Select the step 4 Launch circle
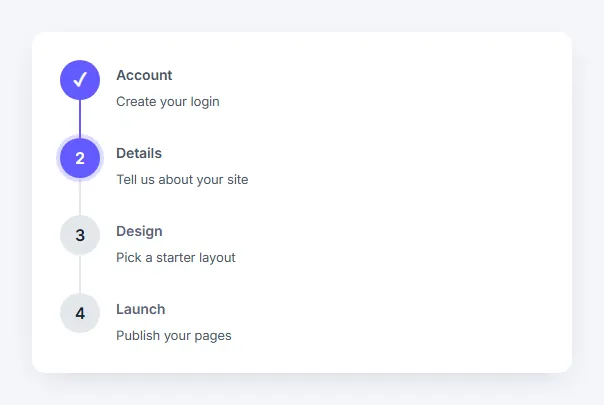The image size is (604, 405). (80, 313)
